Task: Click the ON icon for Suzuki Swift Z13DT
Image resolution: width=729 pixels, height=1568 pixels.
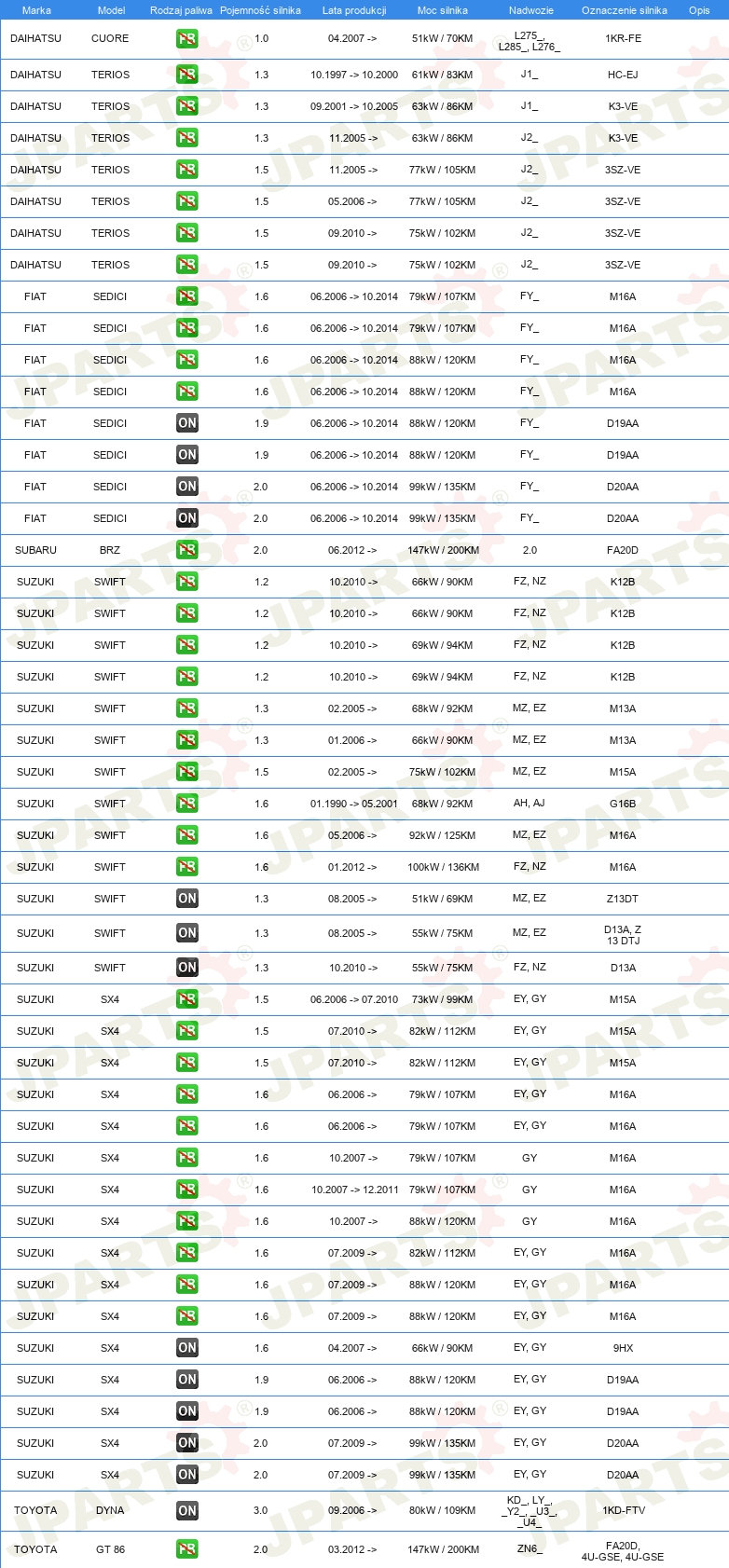Action: click(x=186, y=899)
